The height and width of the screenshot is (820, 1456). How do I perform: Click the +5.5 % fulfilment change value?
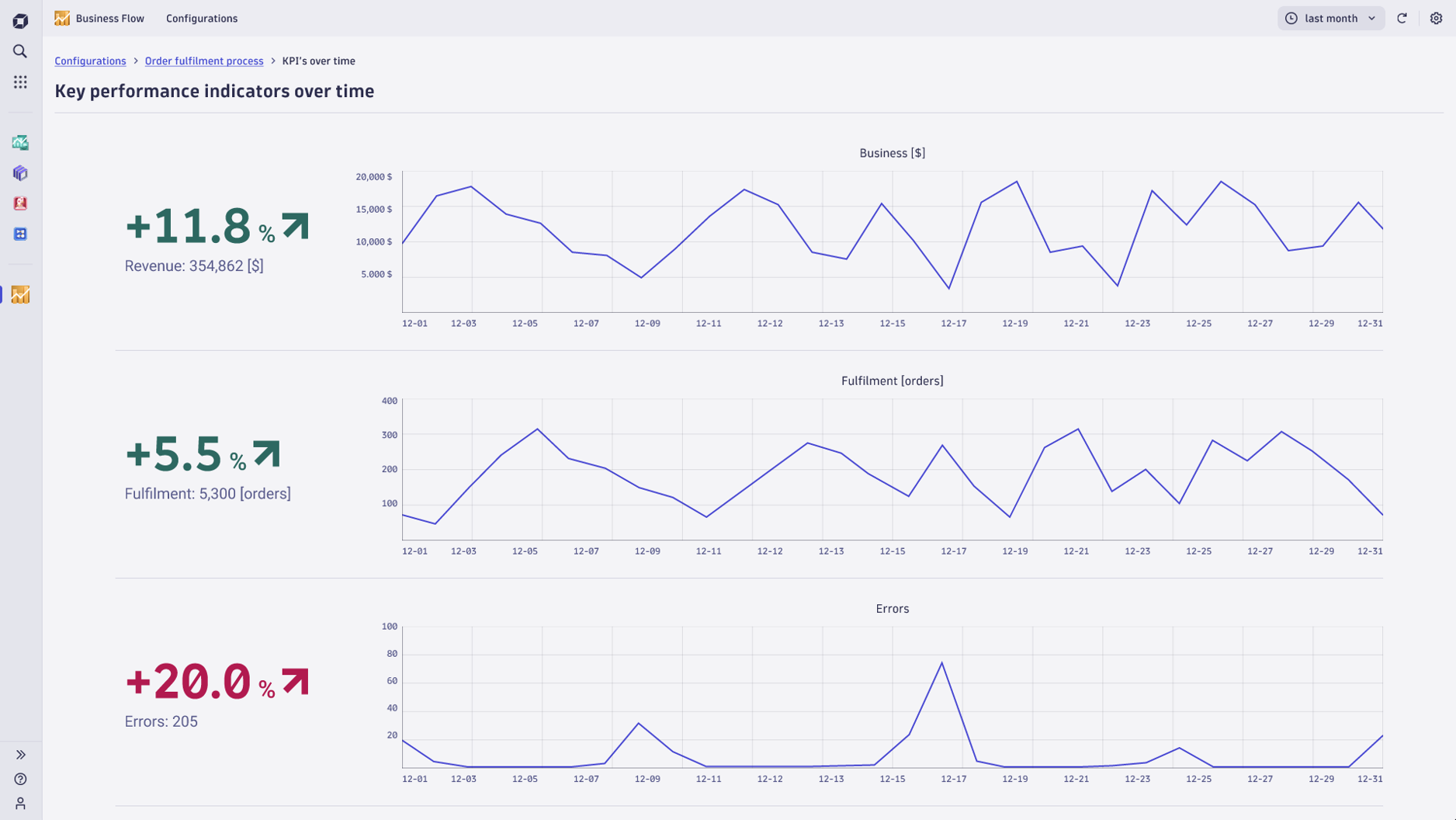[185, 453]
